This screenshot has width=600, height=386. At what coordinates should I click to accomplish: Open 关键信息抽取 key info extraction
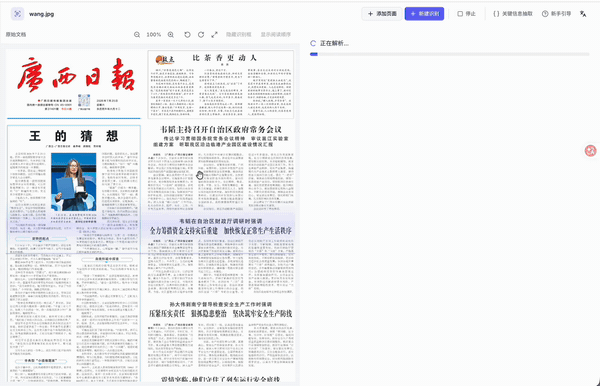tap(513, 14)
